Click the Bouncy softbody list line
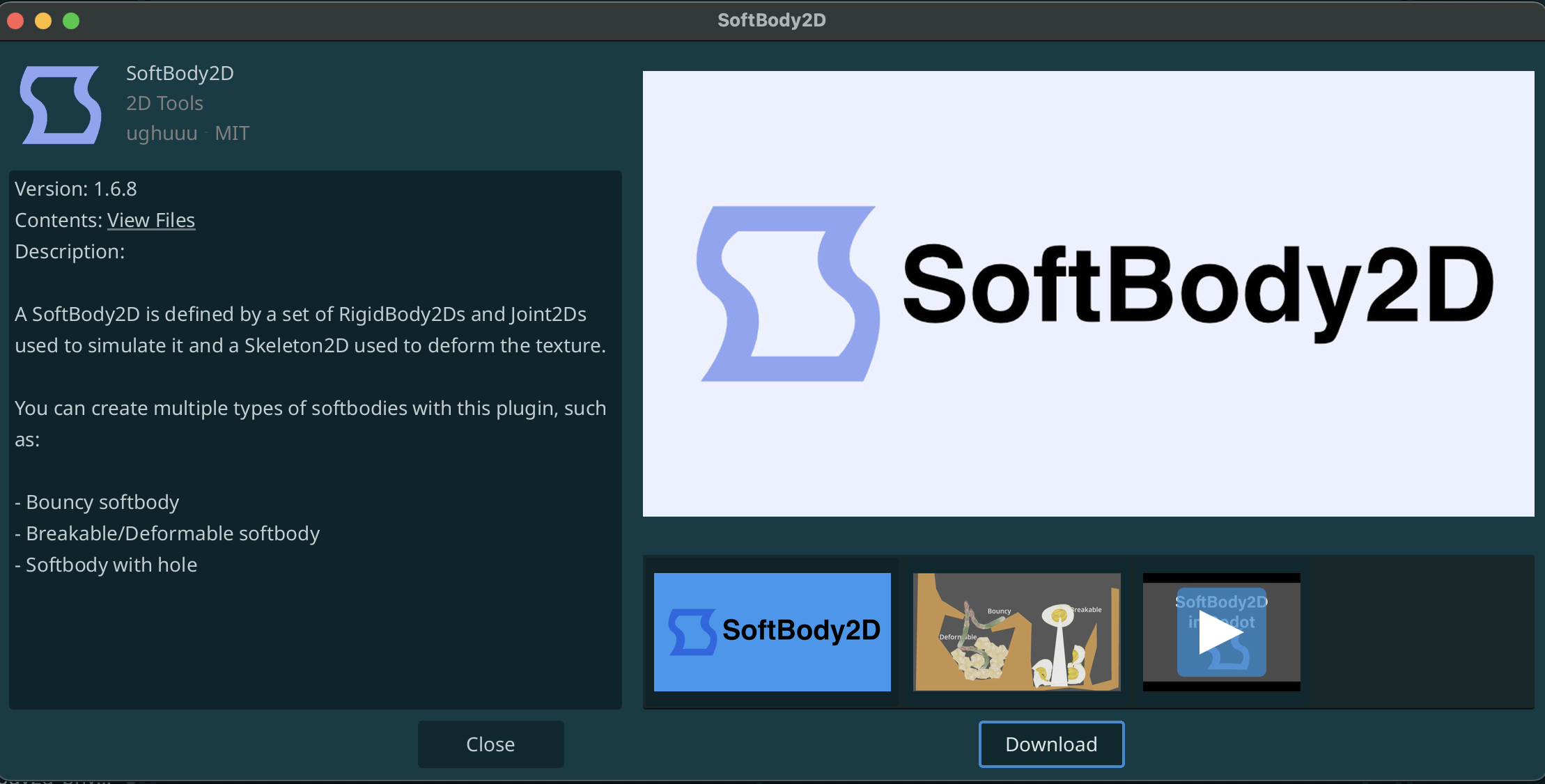This screenshot has height=784, width=1545. (x=97, y=502)
